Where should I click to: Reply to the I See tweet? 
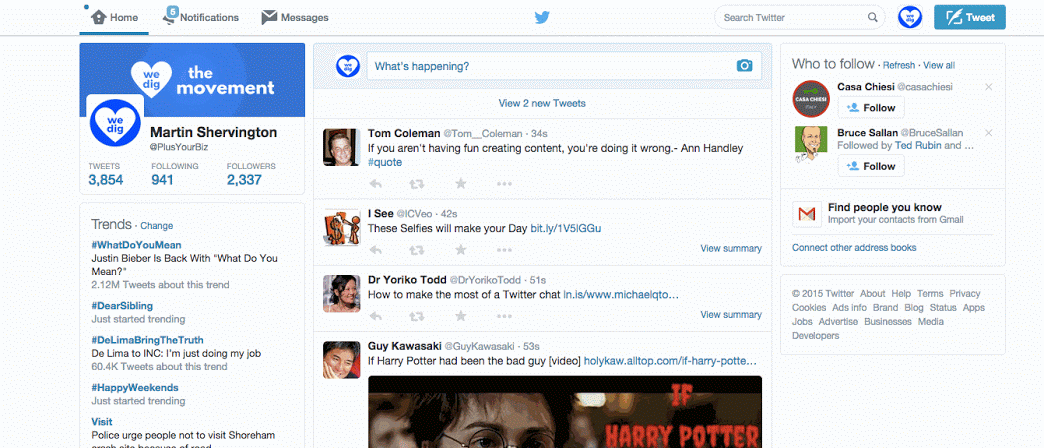[376, 250]
